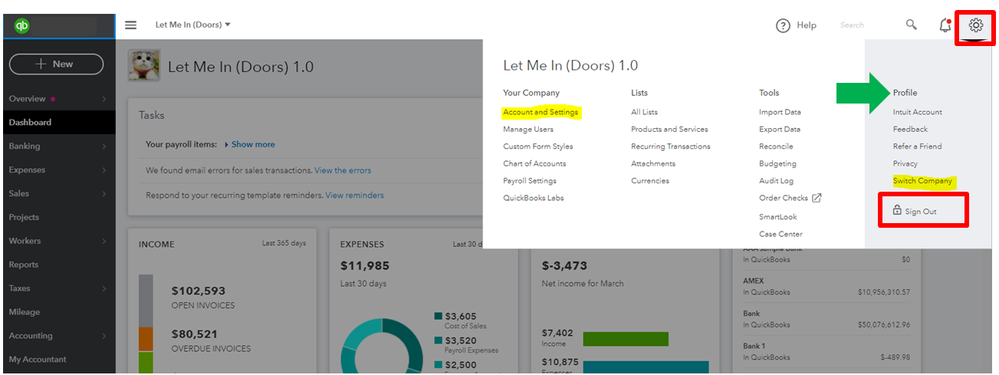Open Currencies list

point(650,181)
